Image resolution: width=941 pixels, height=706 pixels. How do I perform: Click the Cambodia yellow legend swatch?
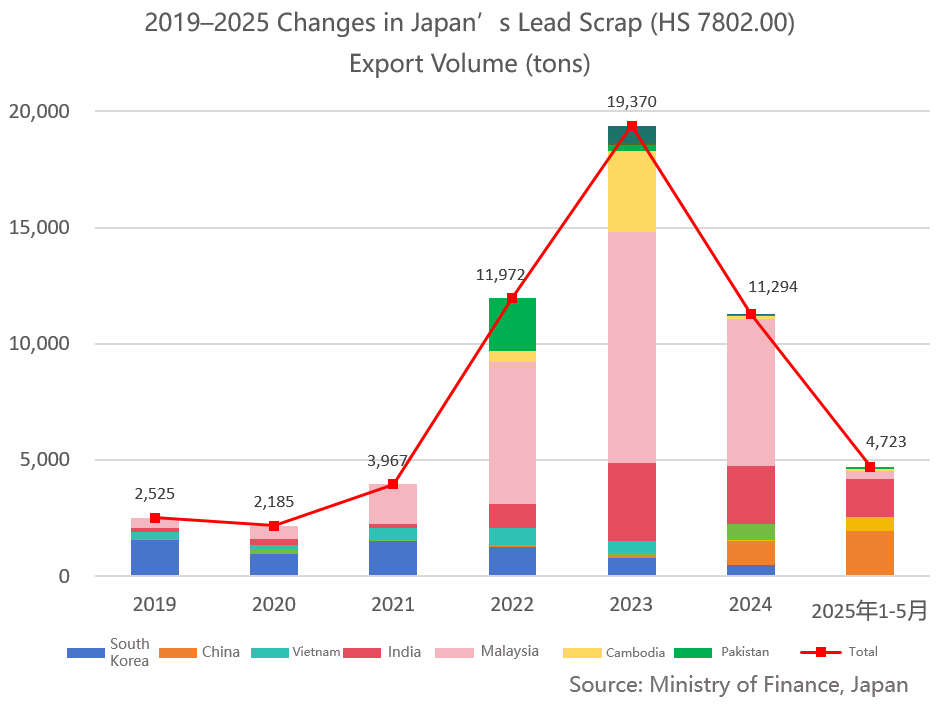[x=582, y=653]
